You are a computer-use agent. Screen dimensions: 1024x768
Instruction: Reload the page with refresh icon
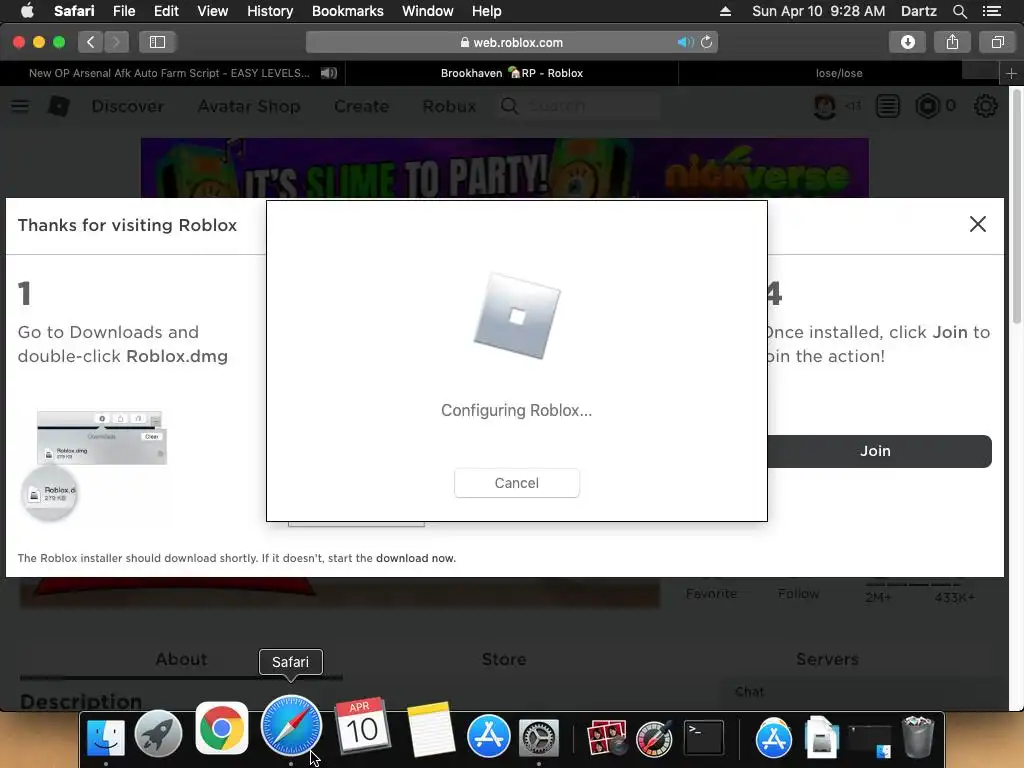pos(707,42)
